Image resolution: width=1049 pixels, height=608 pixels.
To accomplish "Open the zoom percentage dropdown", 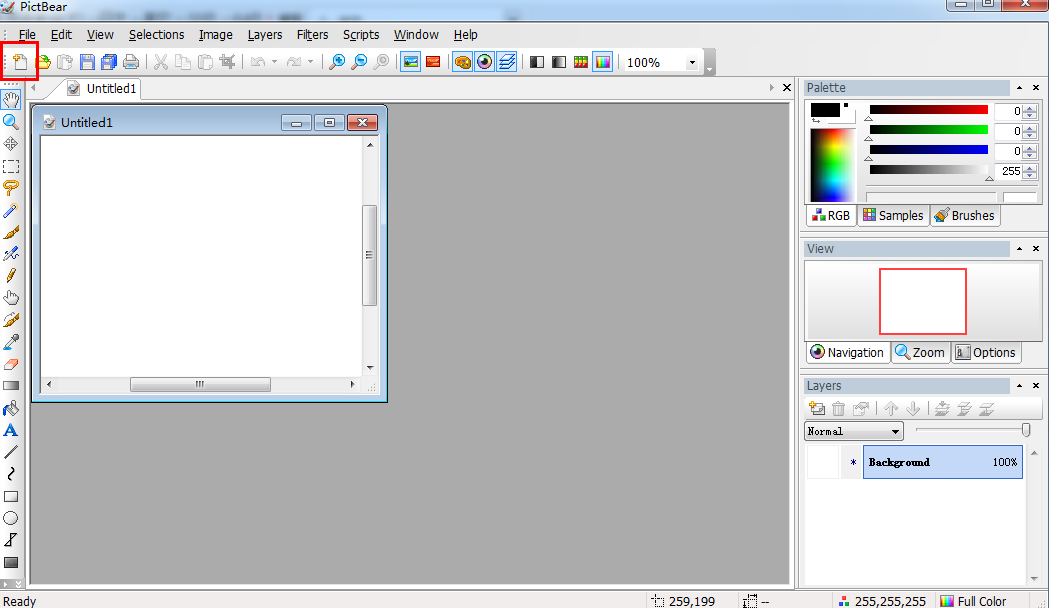I will (692, 62).
